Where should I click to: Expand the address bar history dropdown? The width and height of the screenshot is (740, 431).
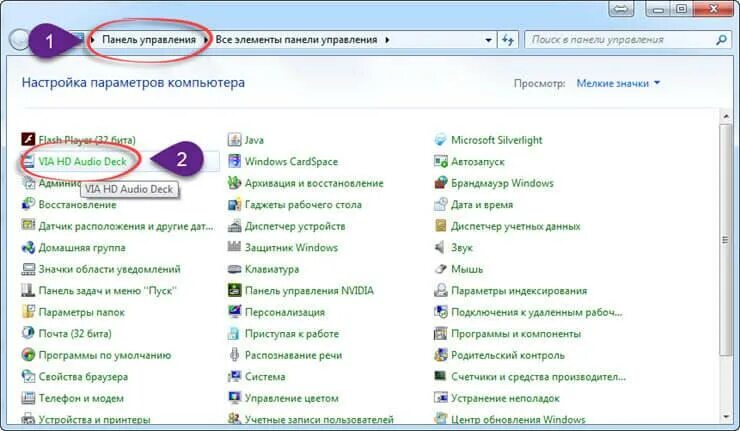tap(488, 40)
